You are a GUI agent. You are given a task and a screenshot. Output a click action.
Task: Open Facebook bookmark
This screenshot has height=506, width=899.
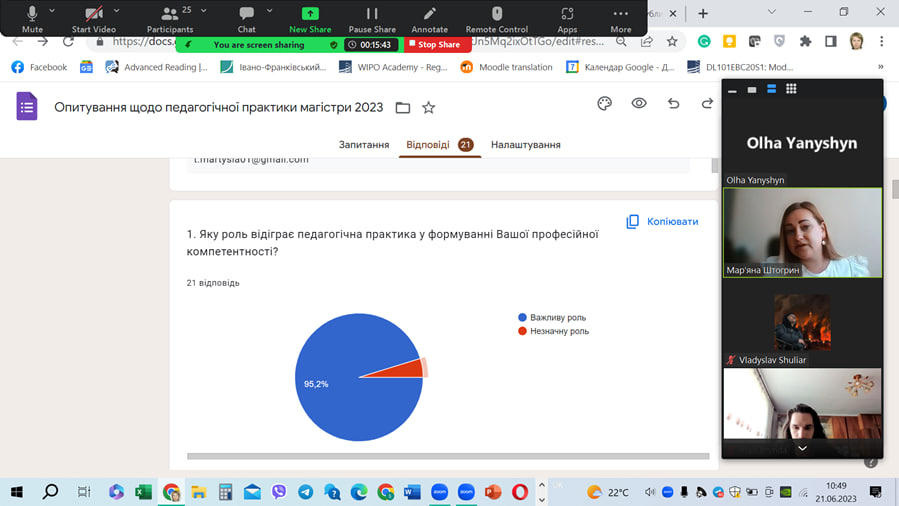tap(40, 67)
